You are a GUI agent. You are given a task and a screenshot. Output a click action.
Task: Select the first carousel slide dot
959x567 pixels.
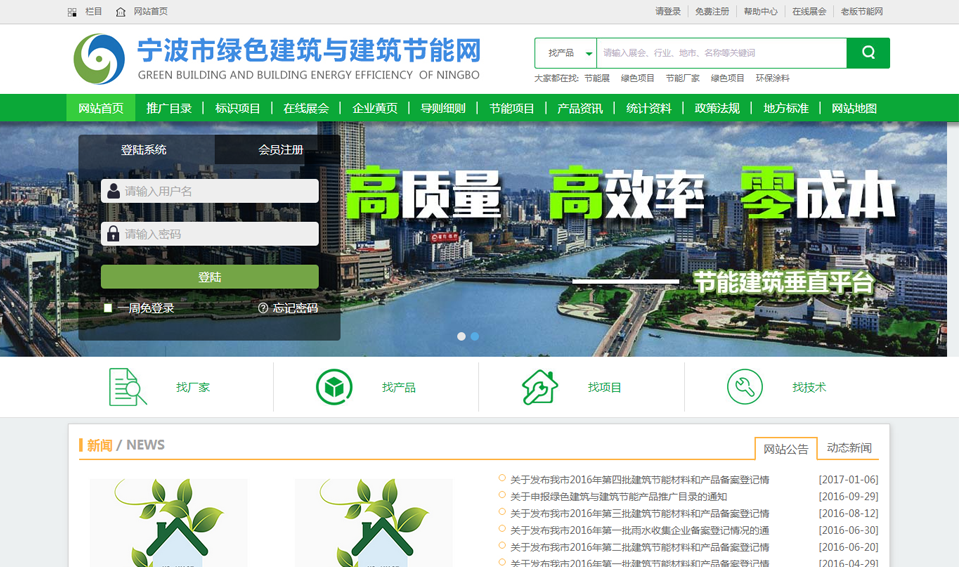coord(461,336)
